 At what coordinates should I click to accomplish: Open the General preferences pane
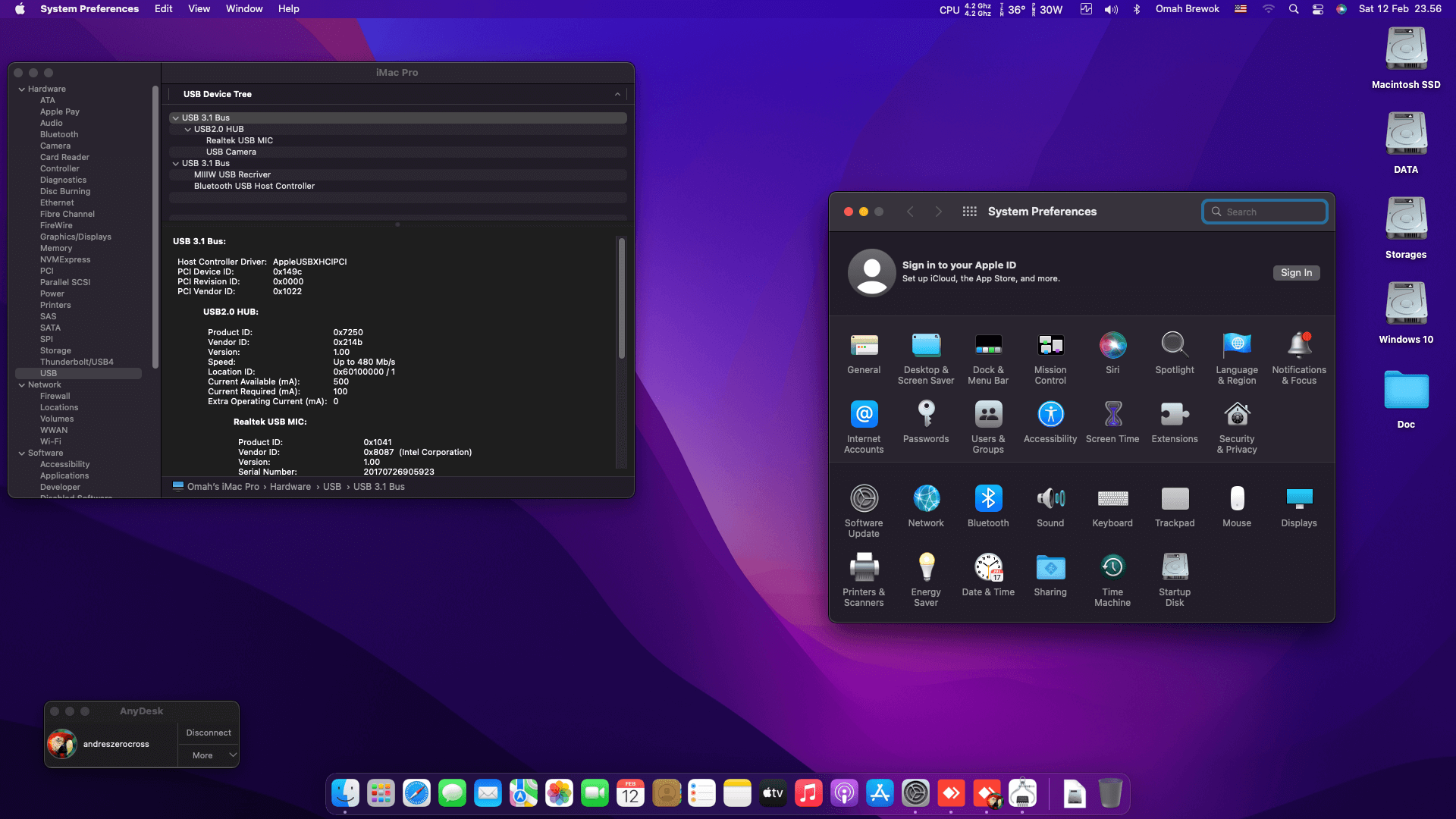pyautogui.click(x=864, y=353)
